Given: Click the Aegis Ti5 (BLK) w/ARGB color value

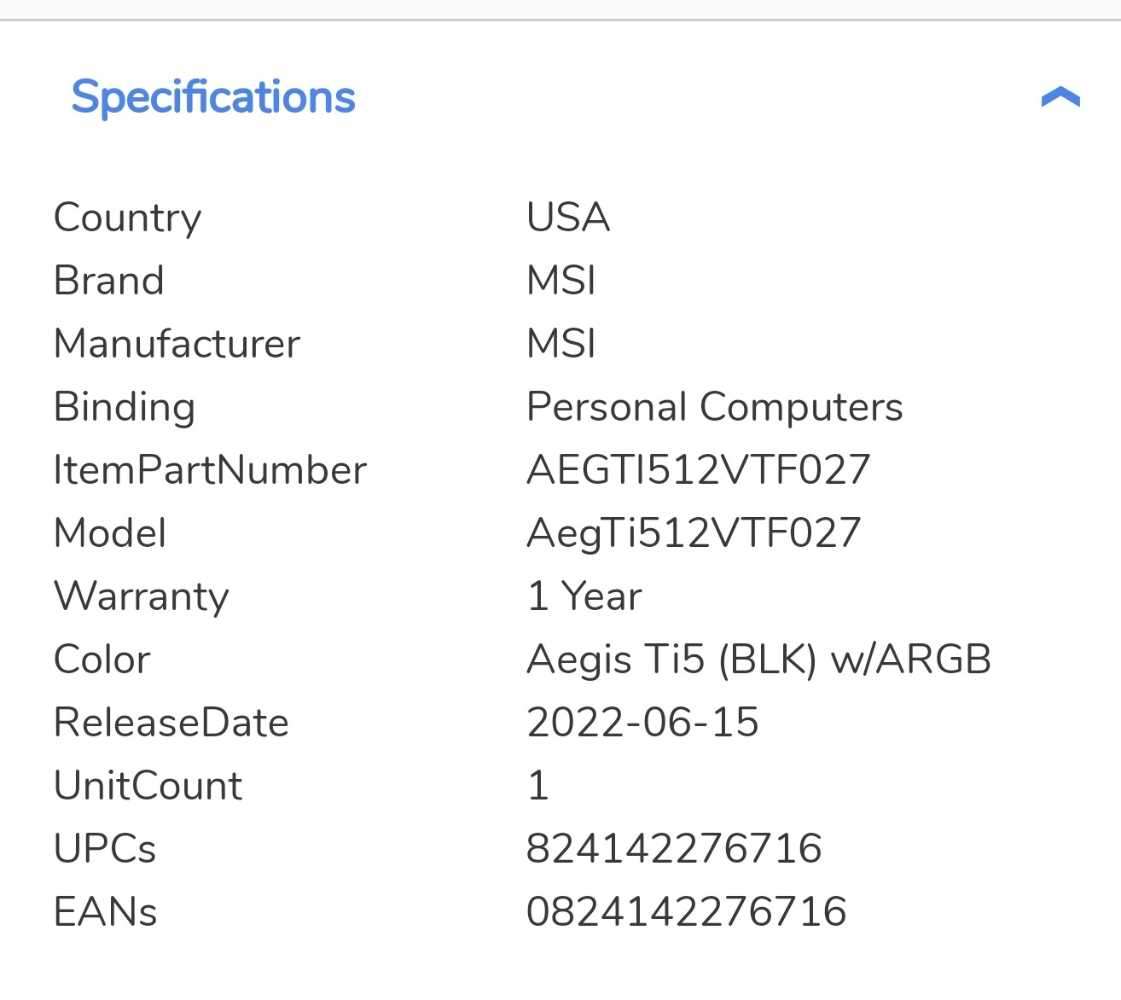Looking at the screenshot, I should tap(758, 659).
